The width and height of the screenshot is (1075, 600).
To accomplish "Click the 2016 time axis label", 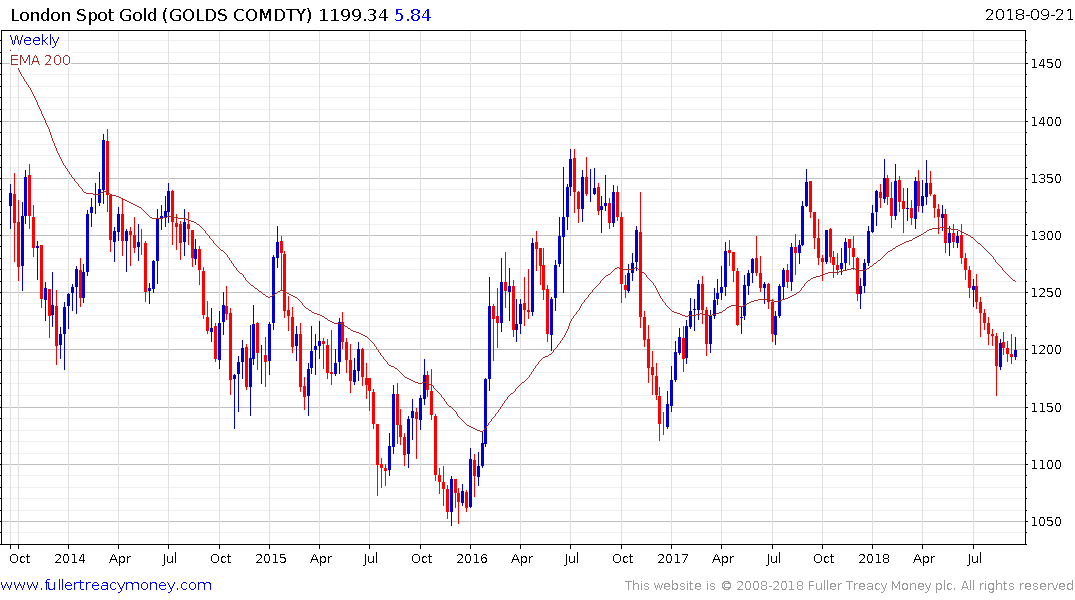I will (x=472, y=558).
